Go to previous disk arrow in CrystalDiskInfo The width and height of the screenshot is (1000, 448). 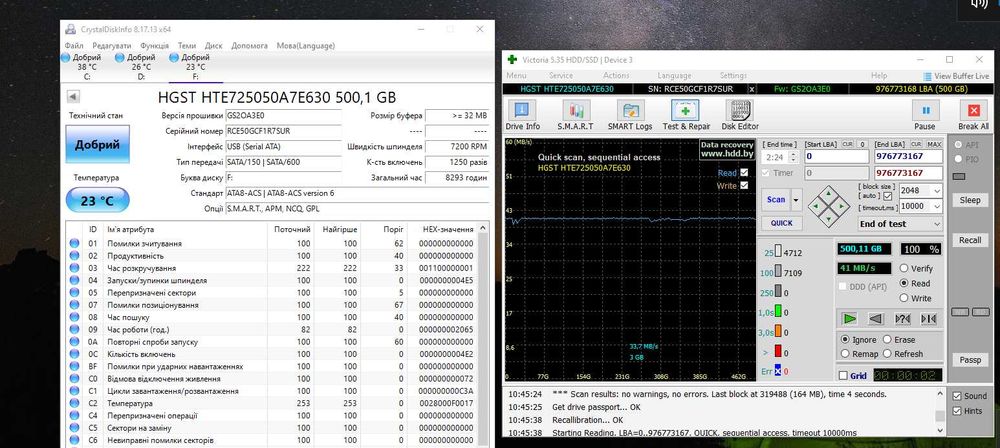[x=73, y=97]
